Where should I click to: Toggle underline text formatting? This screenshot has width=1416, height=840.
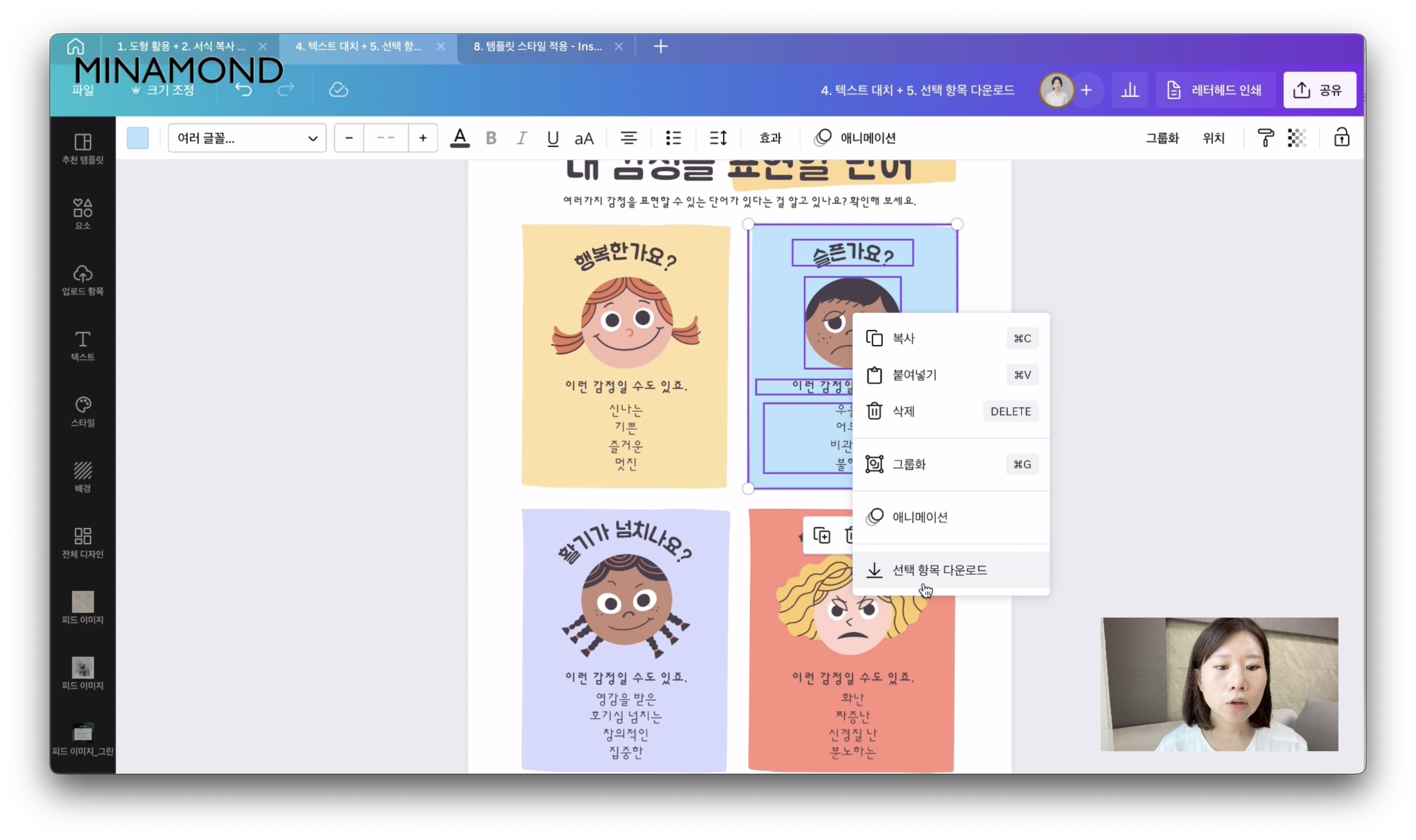[x=553, y=138]
